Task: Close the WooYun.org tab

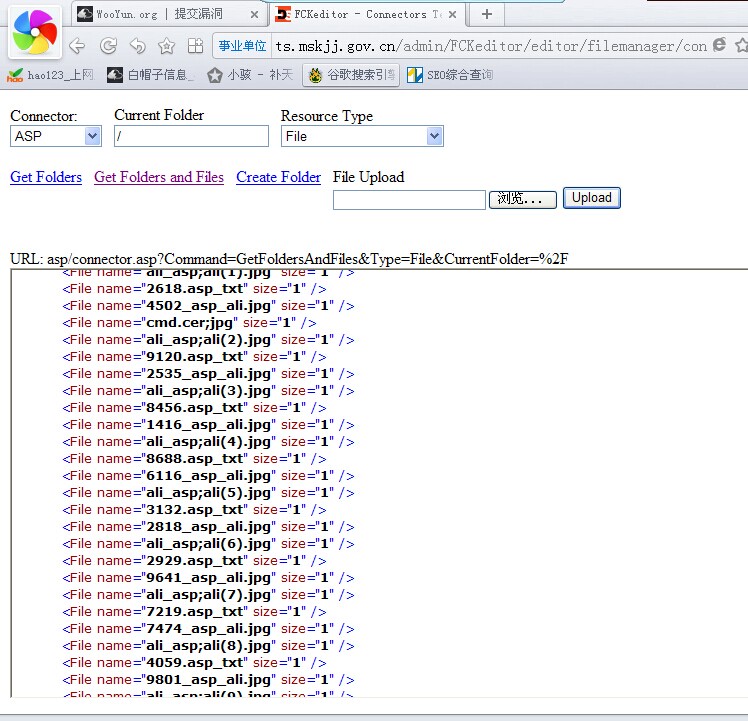Action: pos(254,15)
